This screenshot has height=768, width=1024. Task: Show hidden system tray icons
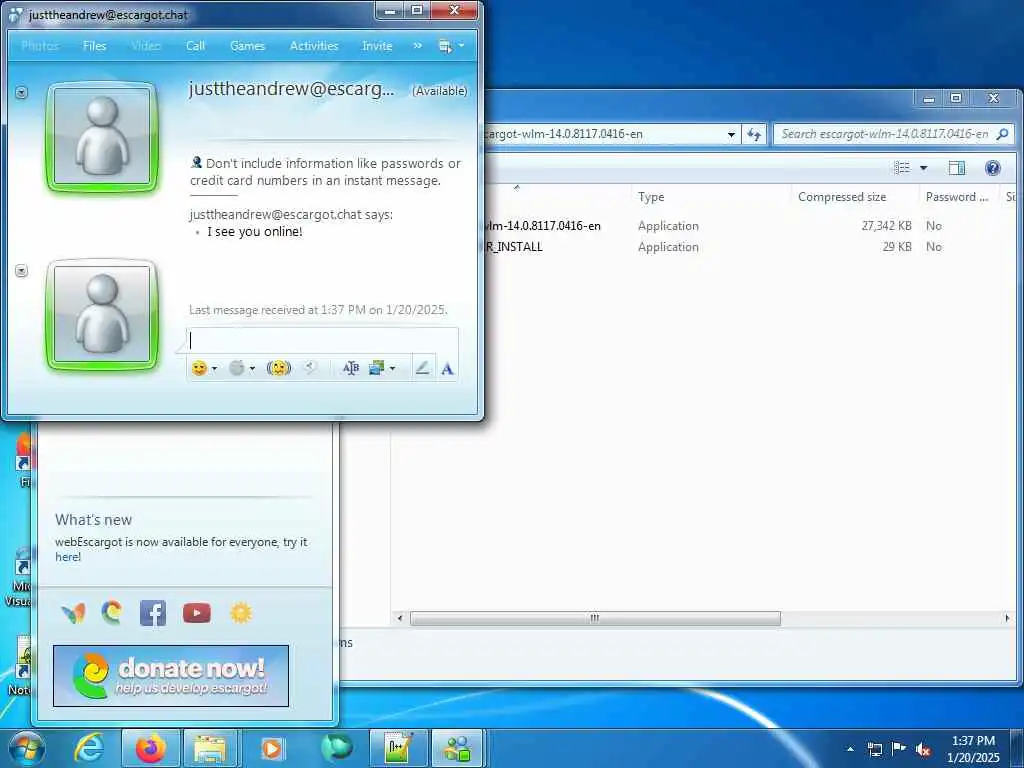click(x=850, y=749)
